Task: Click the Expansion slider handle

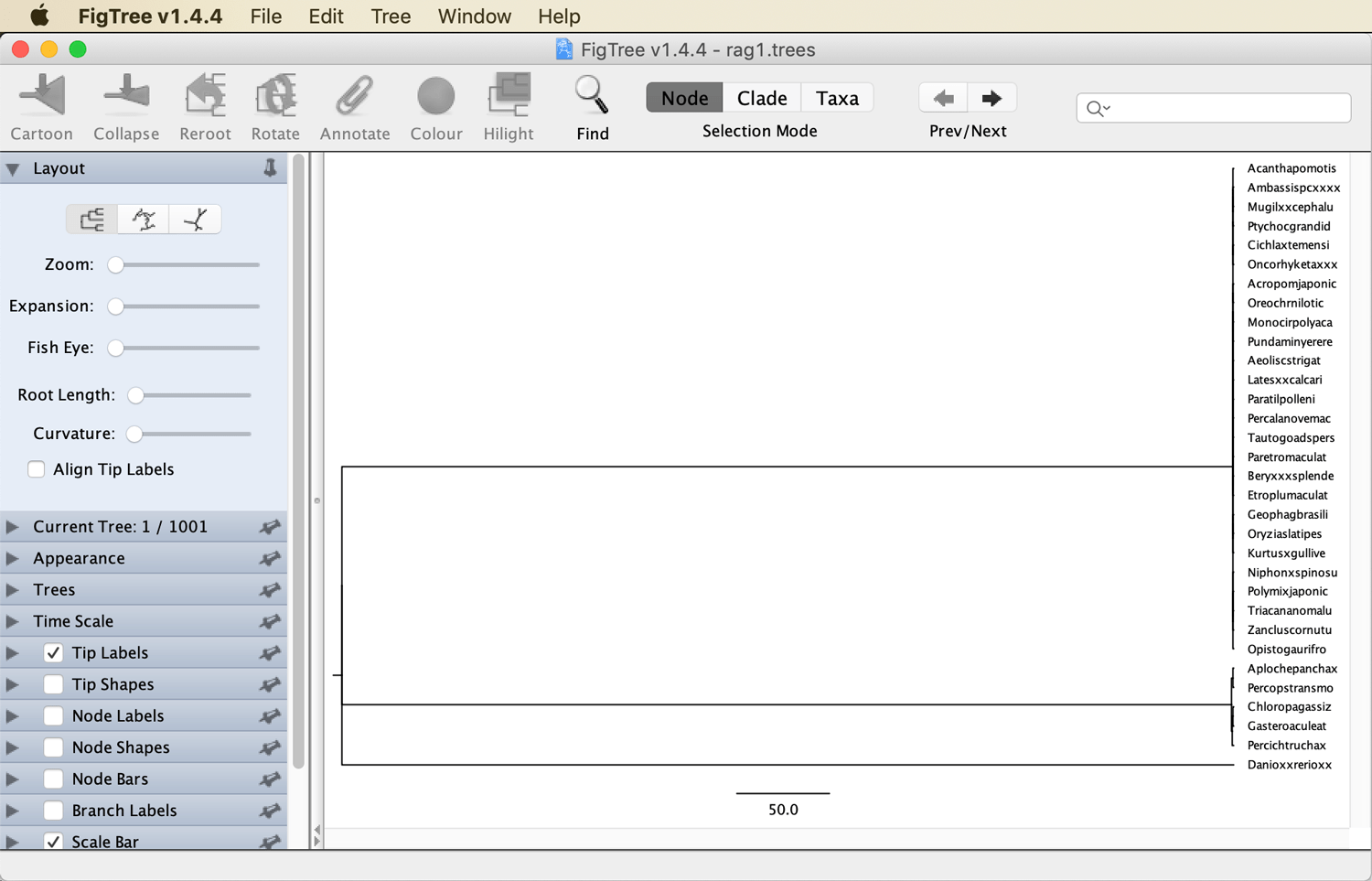Action: [115, 306]
